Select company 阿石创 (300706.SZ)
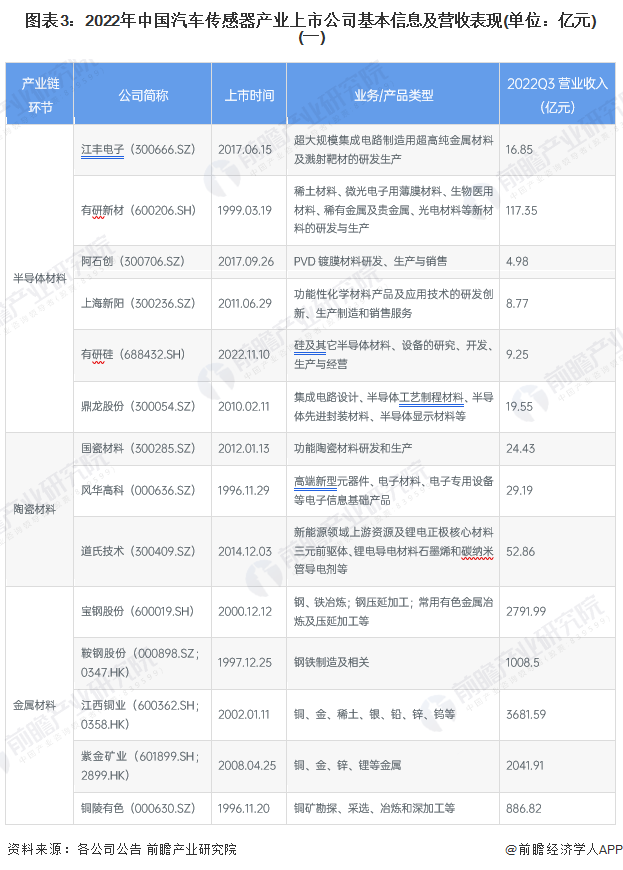This screenshot has width=623, height=870. click(x=133, y=261)
